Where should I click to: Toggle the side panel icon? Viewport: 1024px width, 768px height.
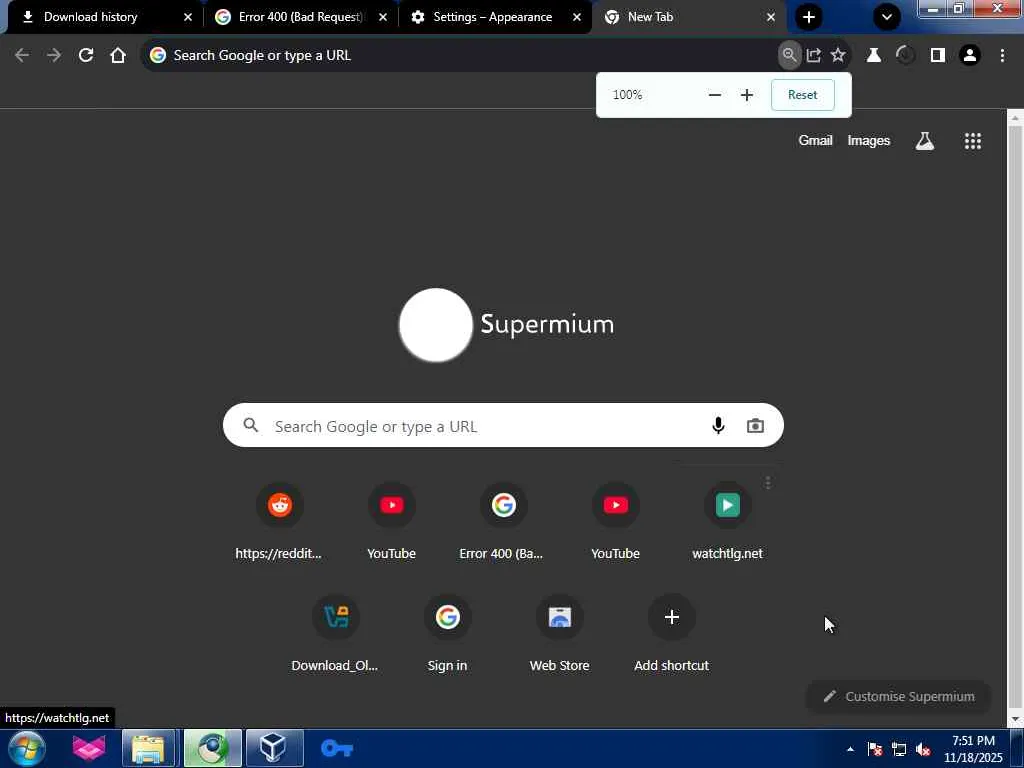pyautogui.click(x=938, y=56)
